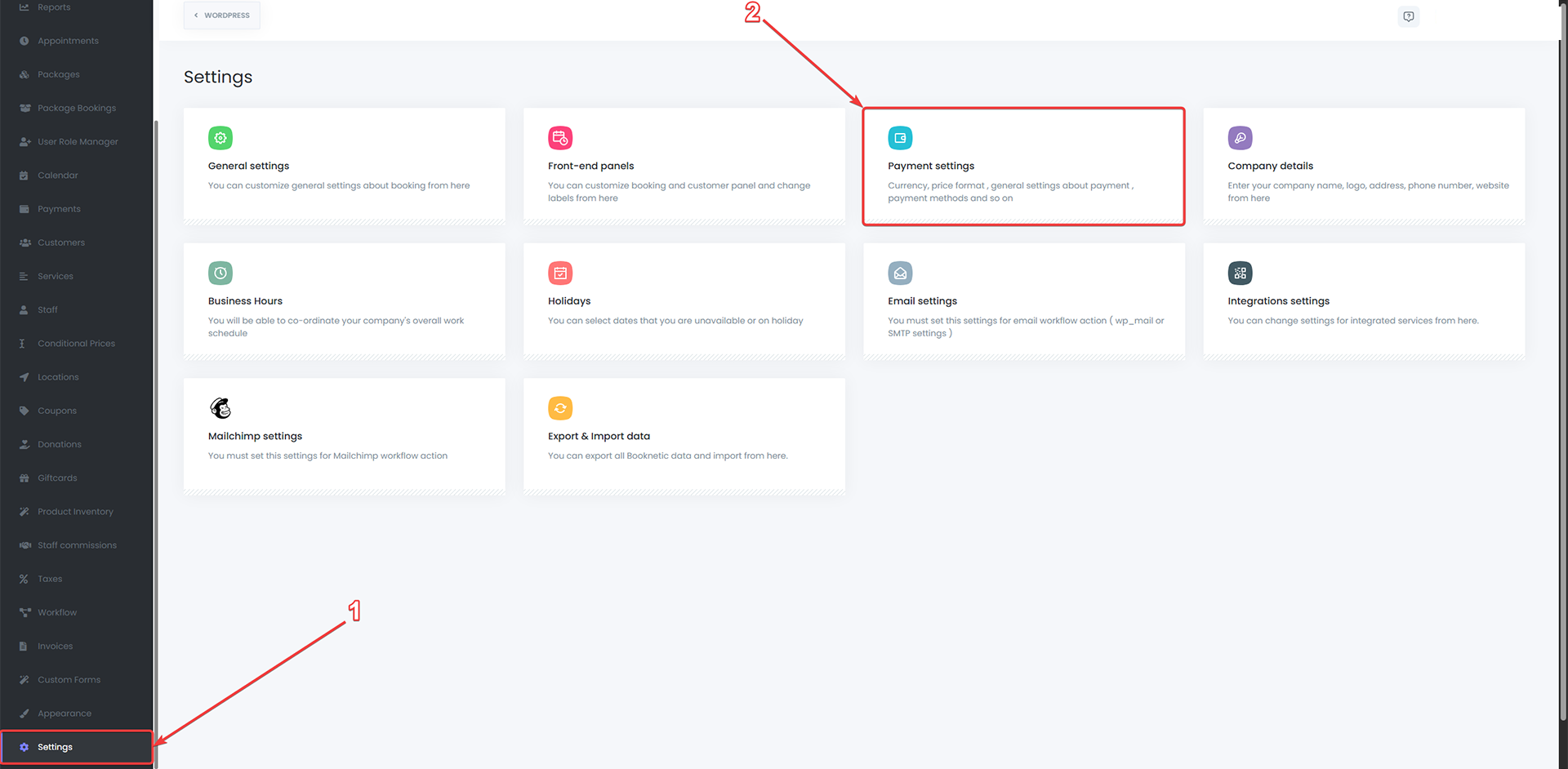
Task: Open Appointments in the sidebar
Action: click(68, 41)
